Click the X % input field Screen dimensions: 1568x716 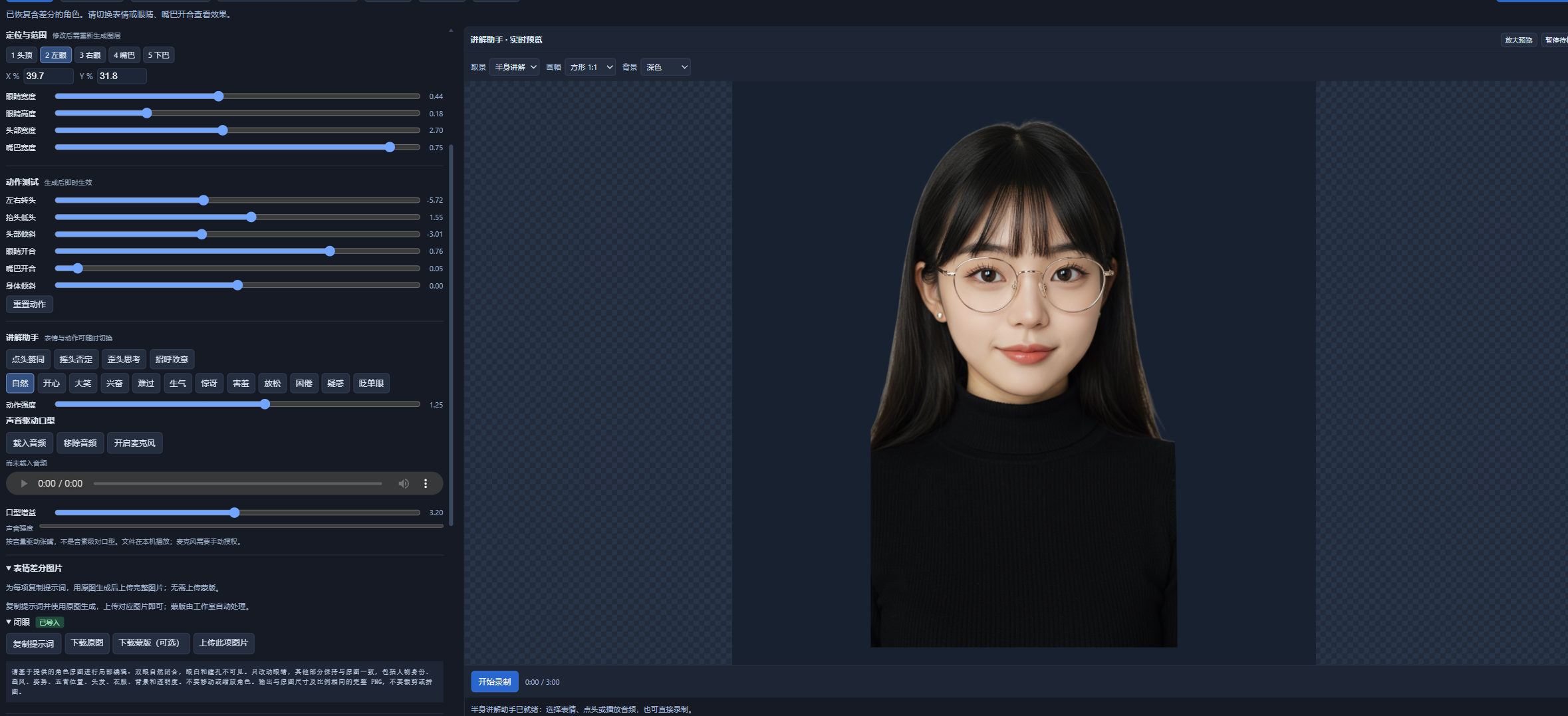tap(49, 76)
